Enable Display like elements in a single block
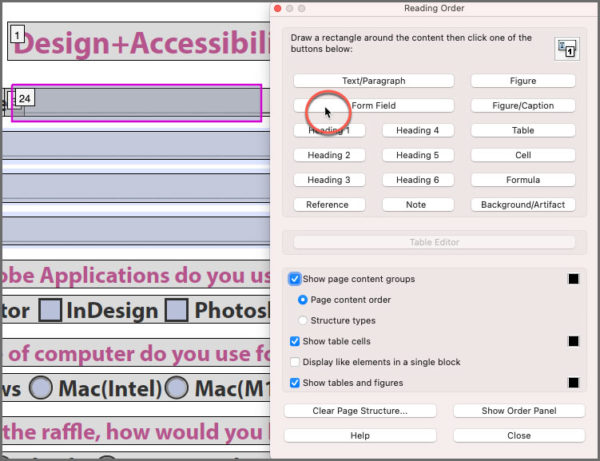This screenshot has width=600, height=461. click(295, 362)
